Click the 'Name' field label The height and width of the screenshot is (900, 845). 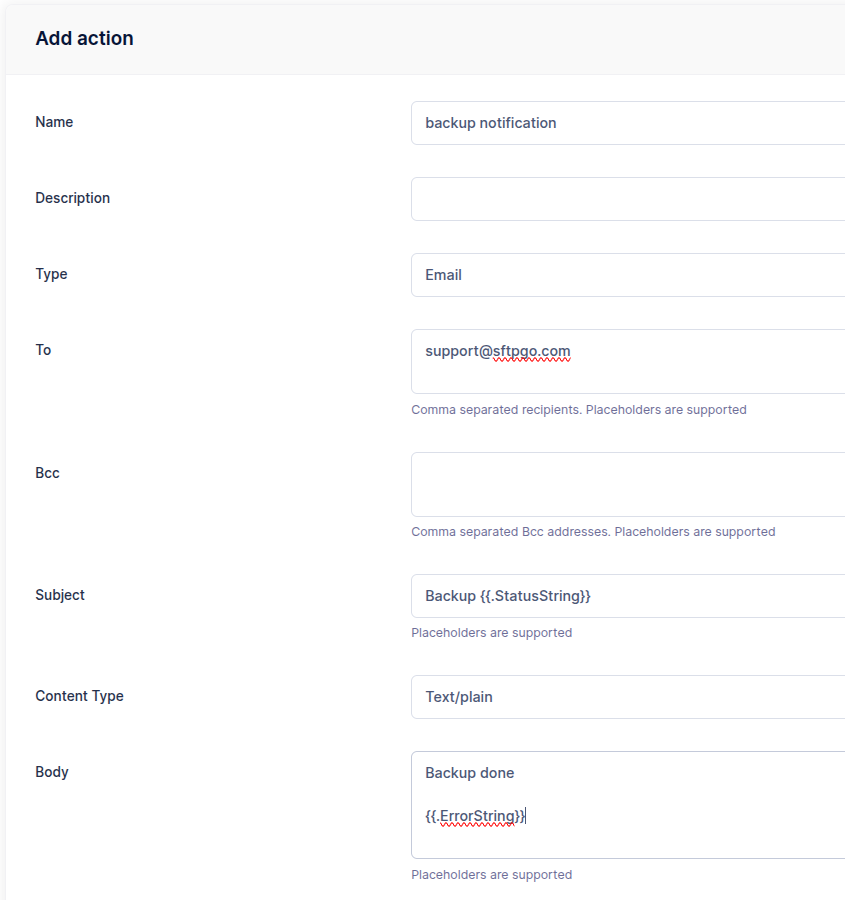coord(54,122)
